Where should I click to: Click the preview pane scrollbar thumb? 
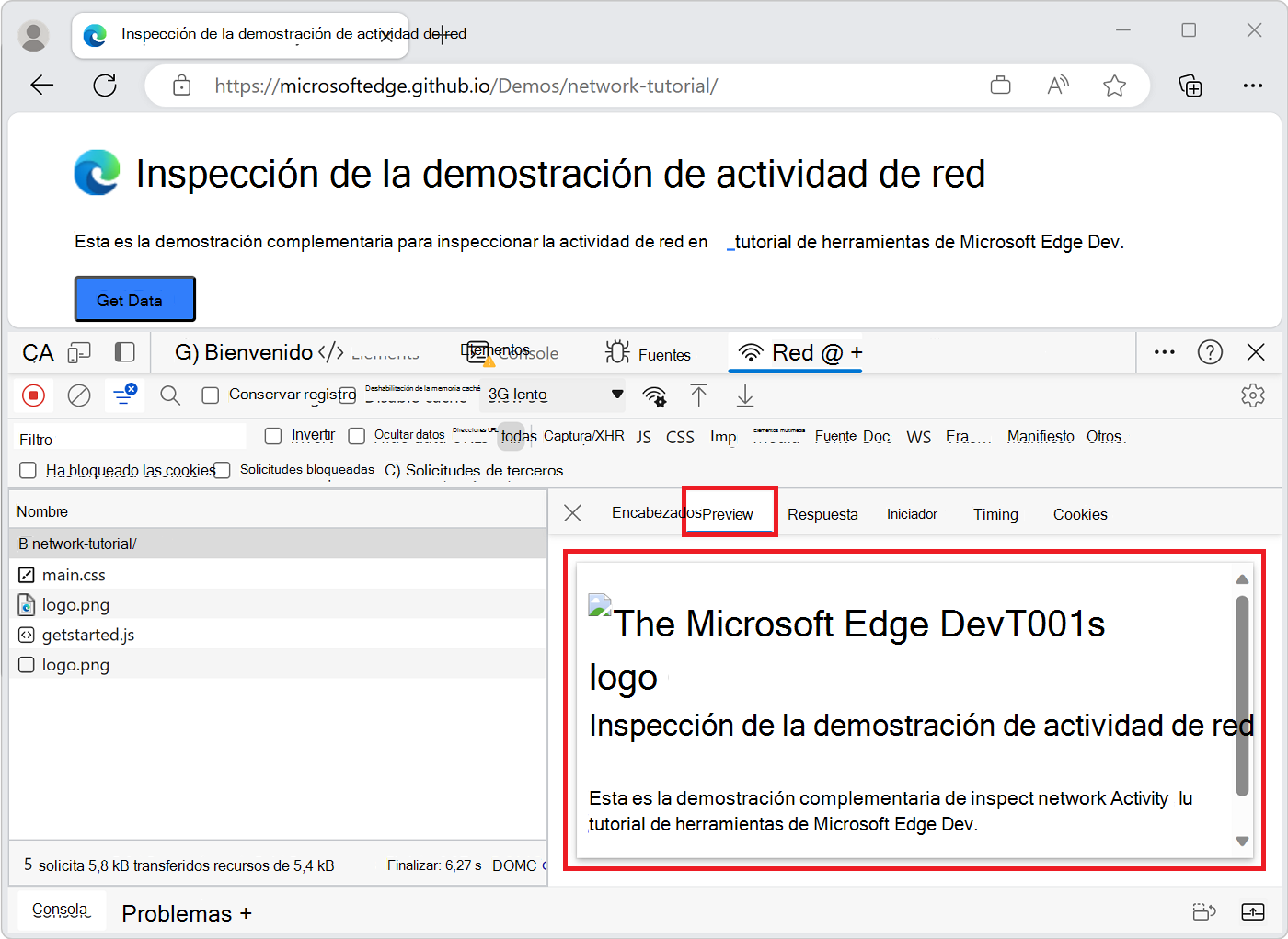1242,695
